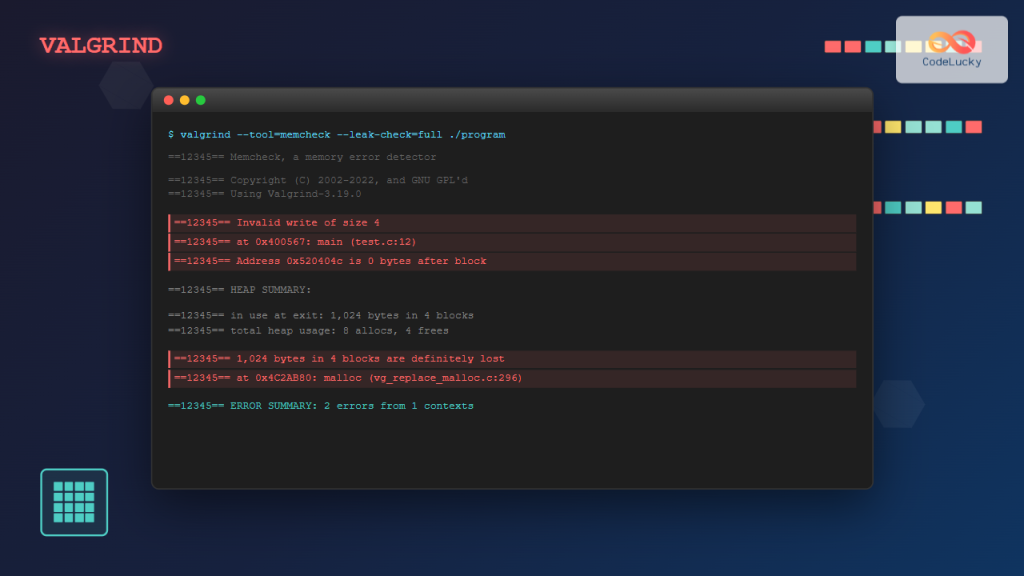Click the hexagon shape under the VALGRIND title
The image size is (1024, 576).
coord(125,85)
